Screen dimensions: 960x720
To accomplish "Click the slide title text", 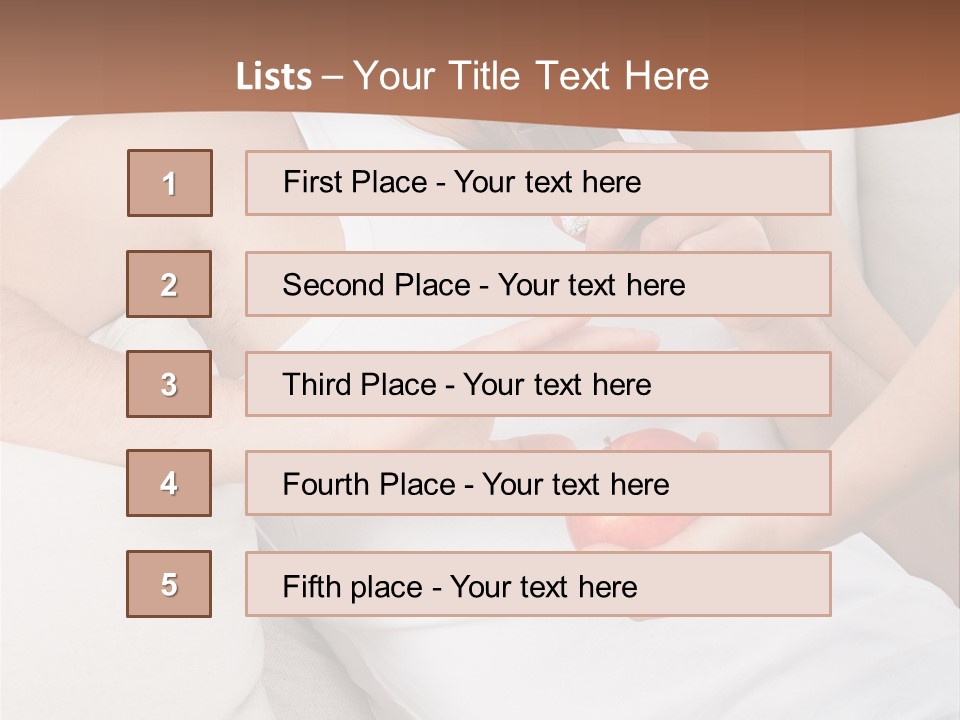I will (x=472, y=76).
